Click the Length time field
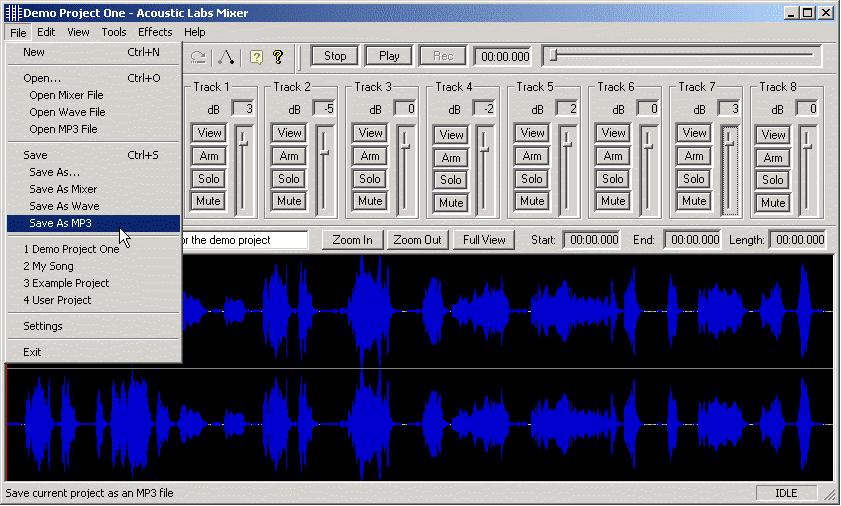Image resolution: width=841 pixels, height=506 pixels. tap(799, 240)
